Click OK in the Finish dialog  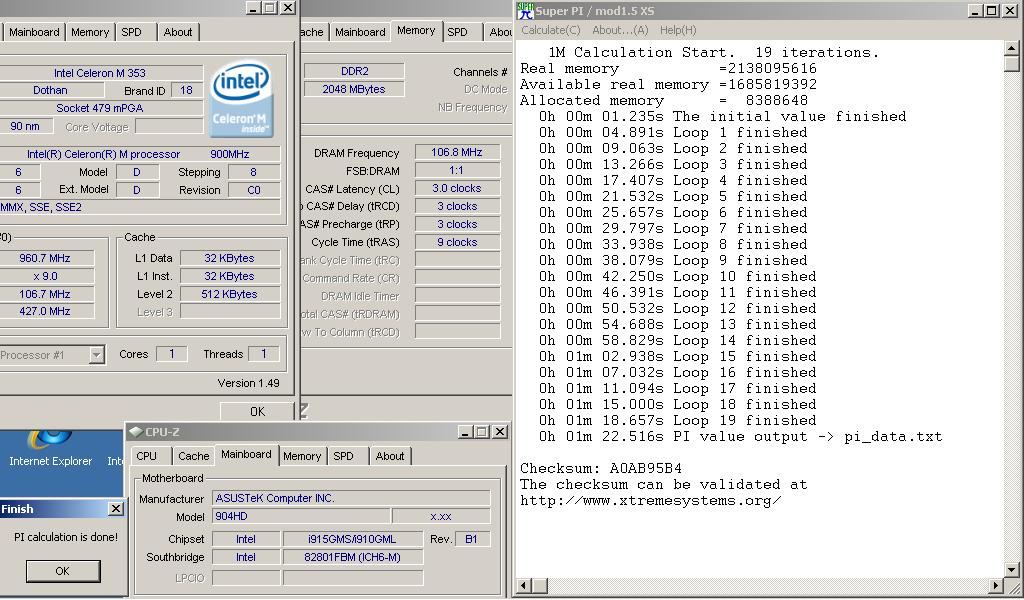63,571
